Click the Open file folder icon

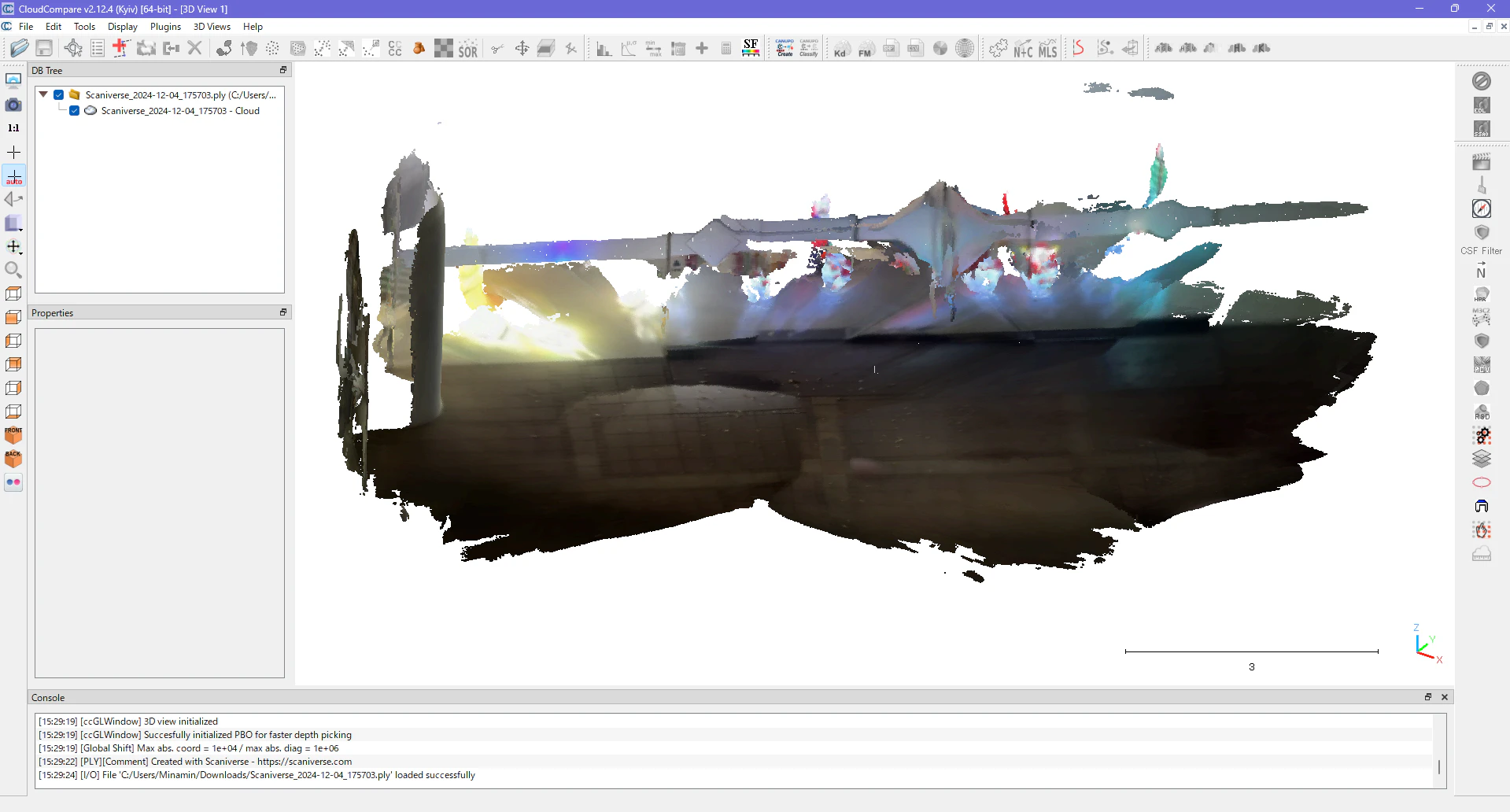20,48
